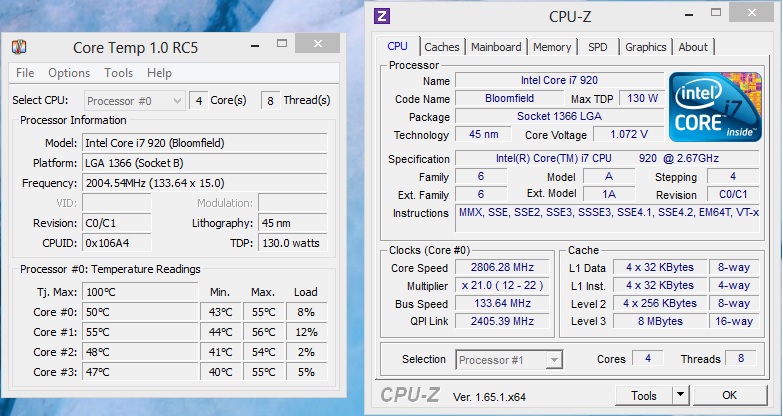Maximize the CPU-Z window
Viewport: 783px width, 416px height.
(x=716, y=12)
